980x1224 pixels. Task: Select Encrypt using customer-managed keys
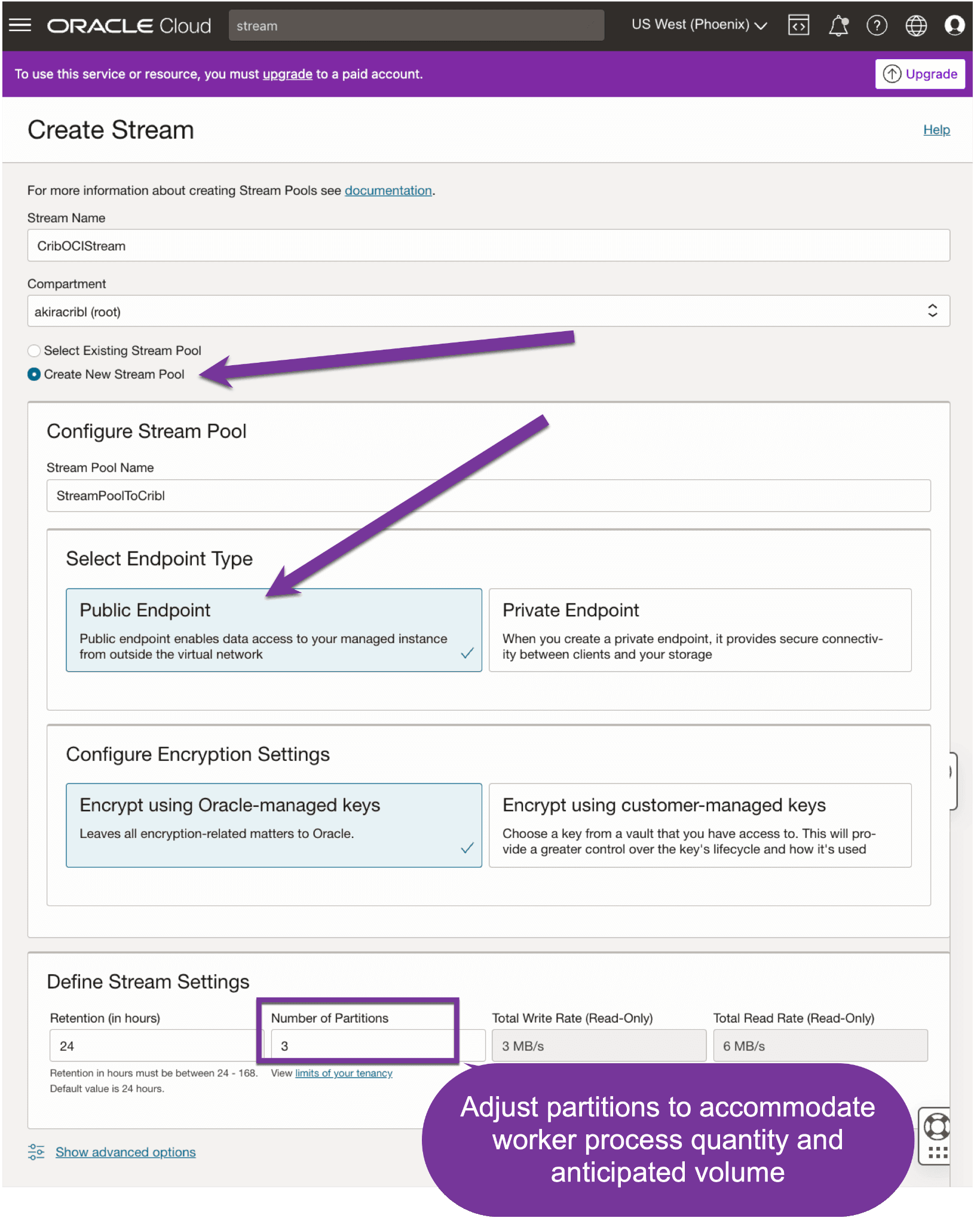pyautogui.click(x=700, y=825)
